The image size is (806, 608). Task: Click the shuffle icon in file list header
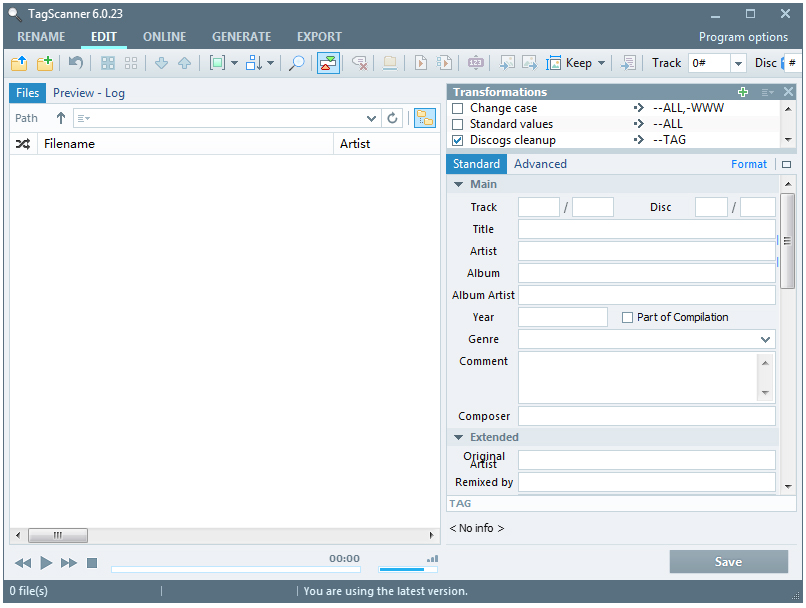tap(23, 144)
